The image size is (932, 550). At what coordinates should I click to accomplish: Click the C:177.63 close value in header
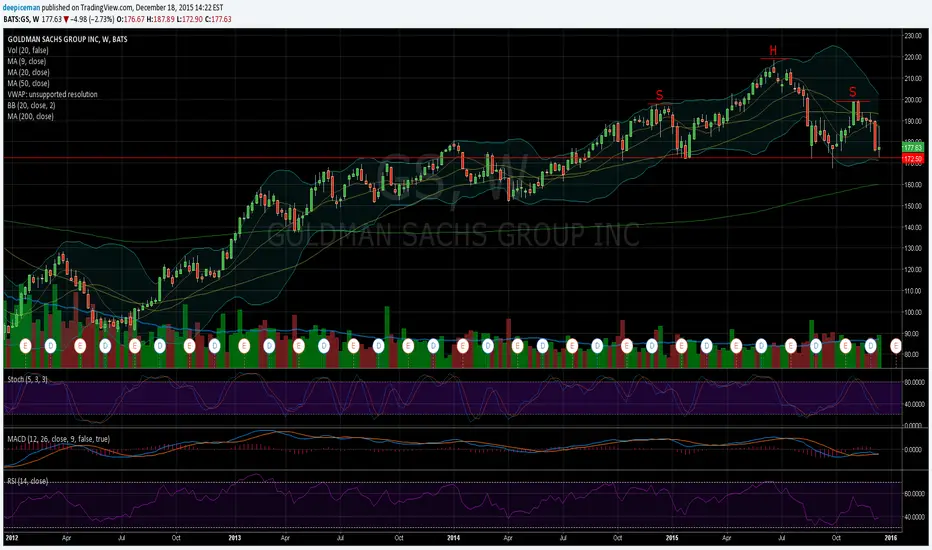pyautogui.click(x=218, y=19)
